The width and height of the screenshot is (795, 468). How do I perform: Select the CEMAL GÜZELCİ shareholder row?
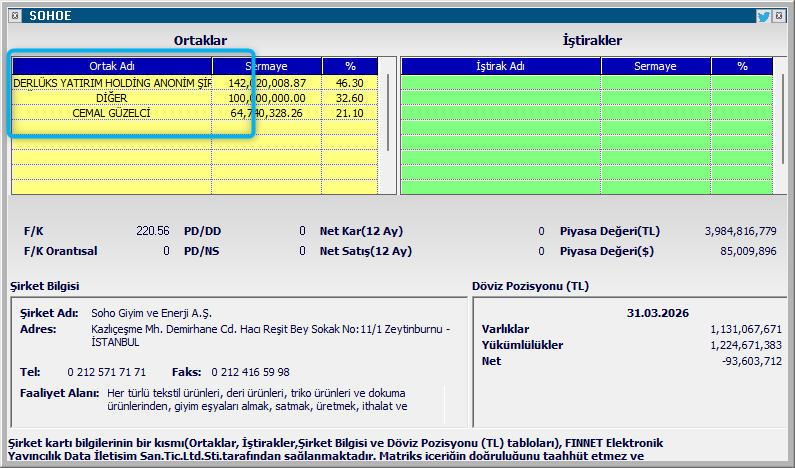pos(112,113)
